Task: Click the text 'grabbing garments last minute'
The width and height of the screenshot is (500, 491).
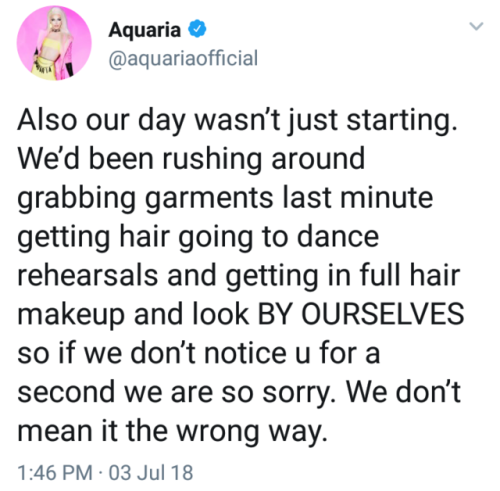Action: click(225, 199)
